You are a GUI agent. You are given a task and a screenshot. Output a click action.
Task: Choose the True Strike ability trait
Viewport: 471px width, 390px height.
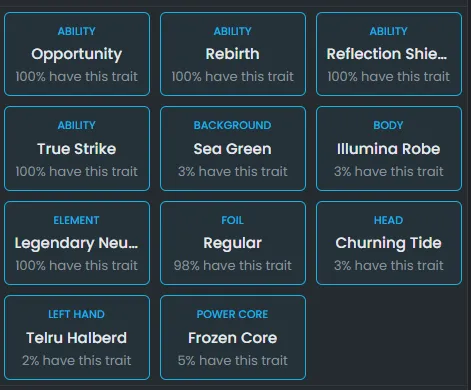[x=77, y=149]
